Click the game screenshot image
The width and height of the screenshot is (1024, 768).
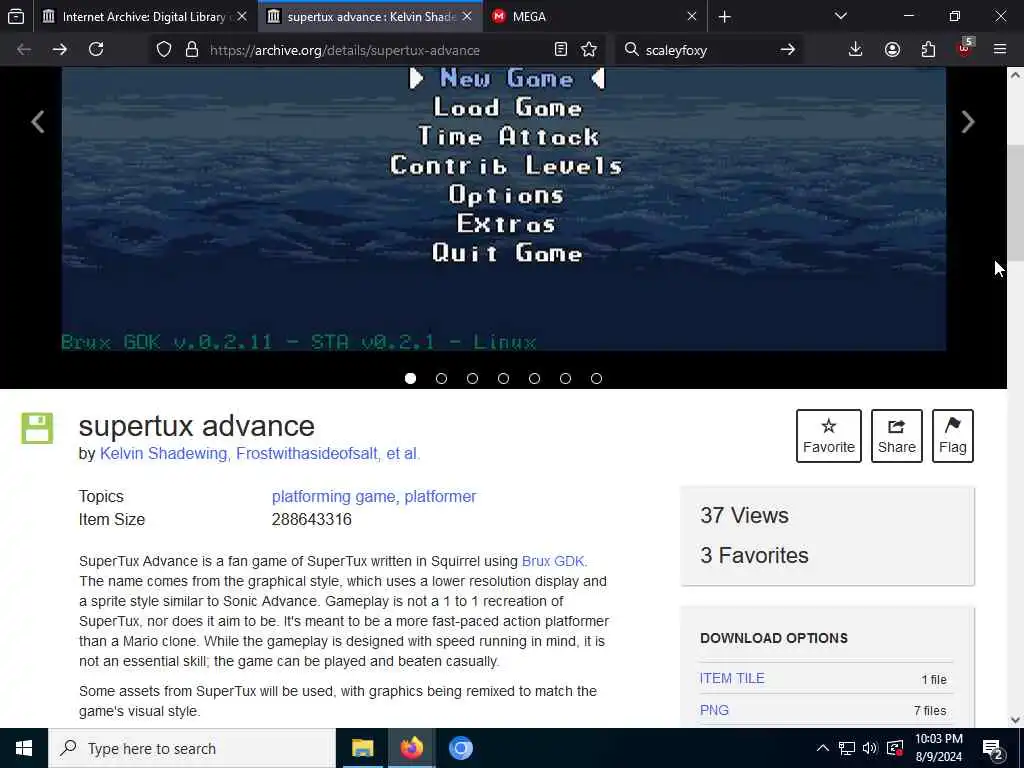[x=504, y=209]
